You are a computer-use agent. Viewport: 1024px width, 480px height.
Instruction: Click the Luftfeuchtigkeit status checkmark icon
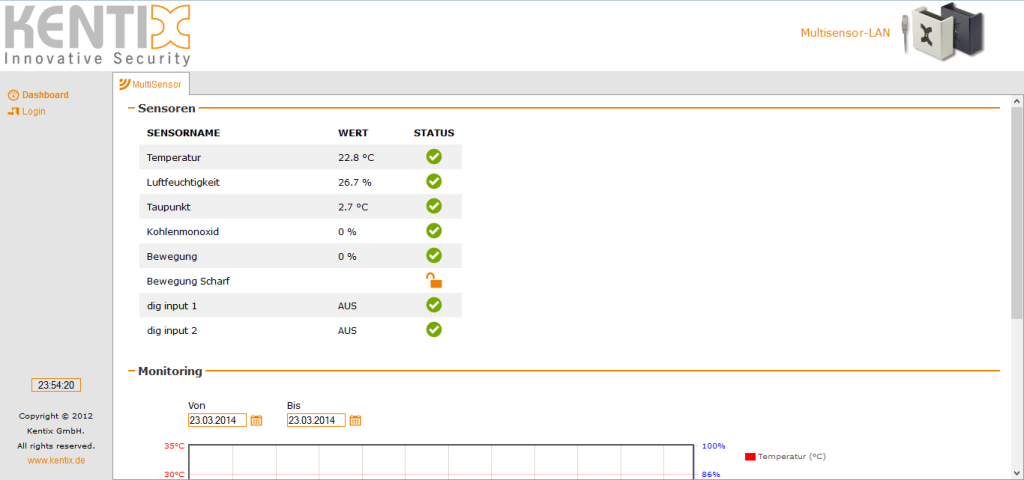coord(434,181)
